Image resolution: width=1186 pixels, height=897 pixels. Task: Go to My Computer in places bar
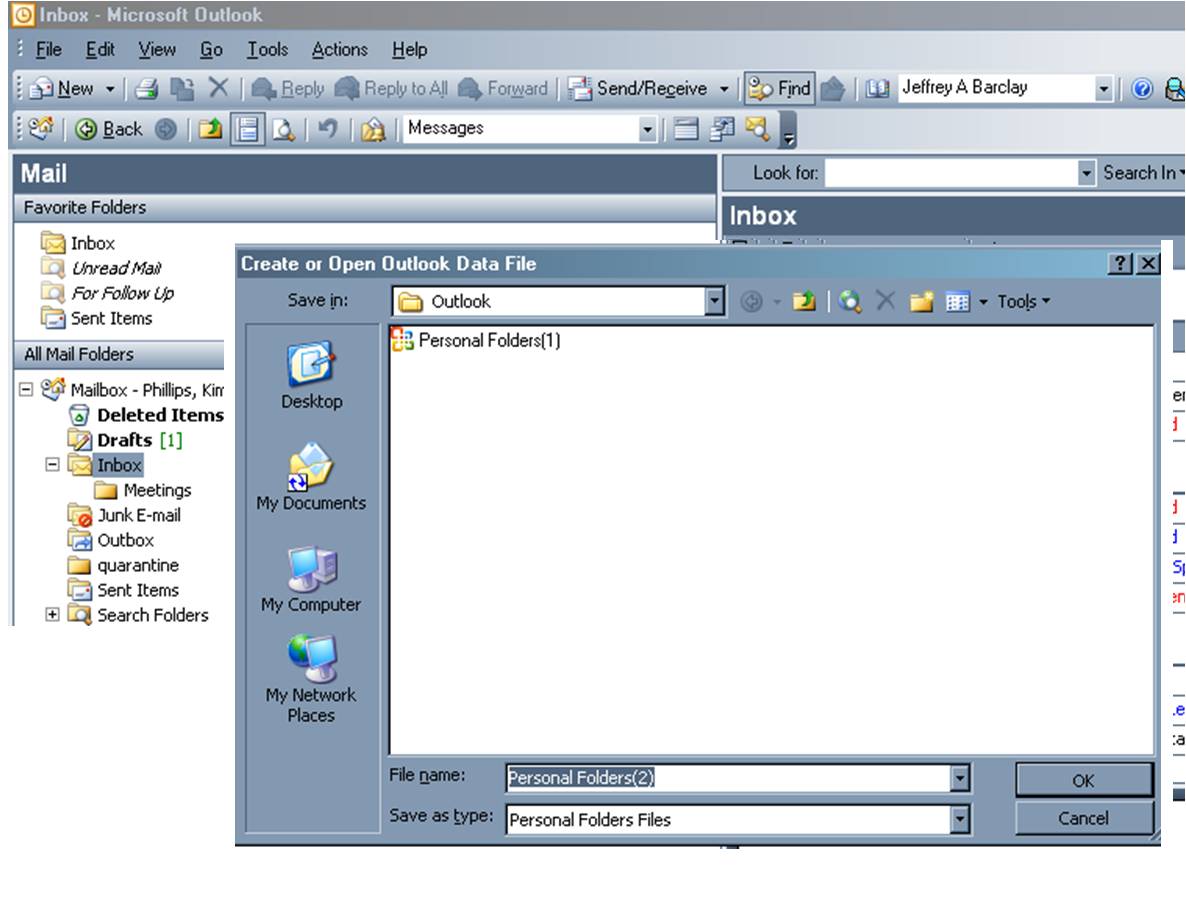(x=311, y=579)
